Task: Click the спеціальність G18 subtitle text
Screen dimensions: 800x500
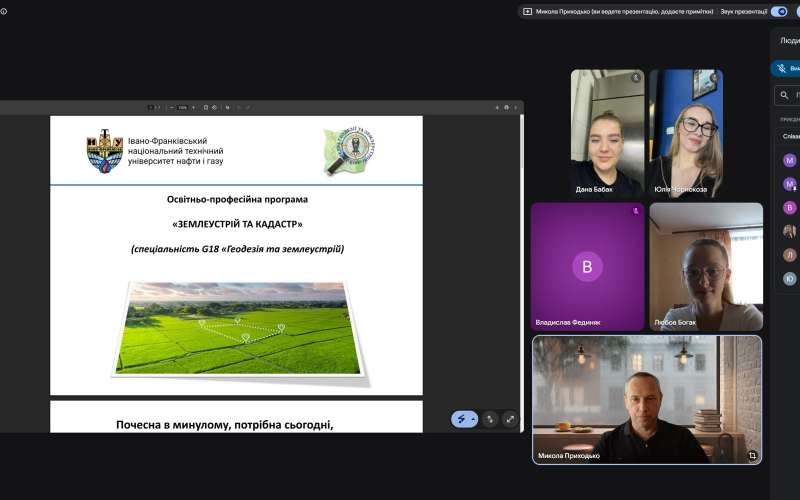Action: (237, 249)
